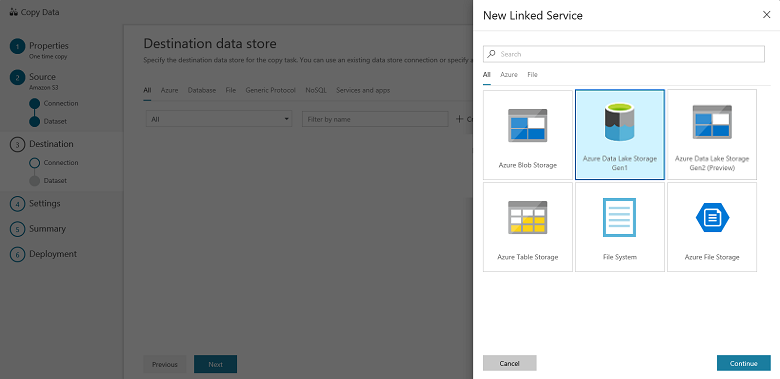Select the Azure Blob Storage tile icon
780x379 pixels.
click(527, 125)
